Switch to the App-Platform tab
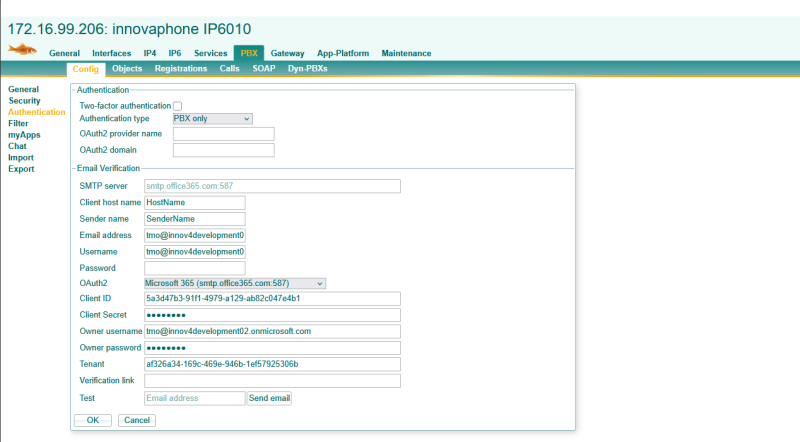Screen dimensions: 800x442 pos(343,53)
